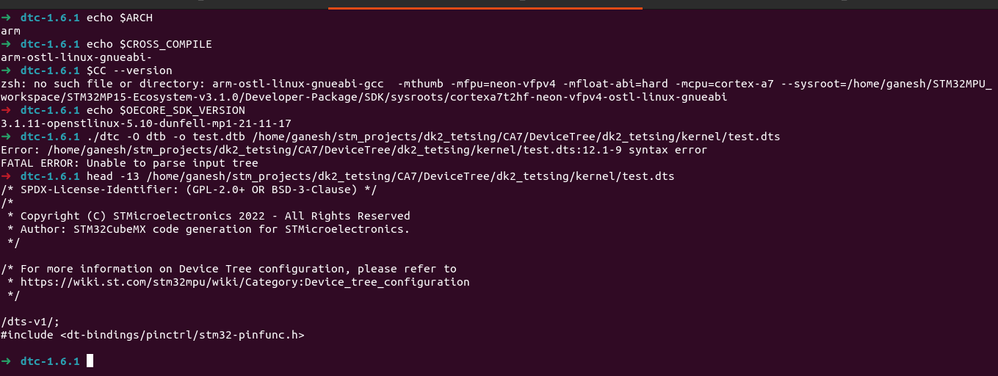The image size is (998, 376).
Task: Open the wiki.st.com Device_tree_configuration URL
Action: pos(245,282)
